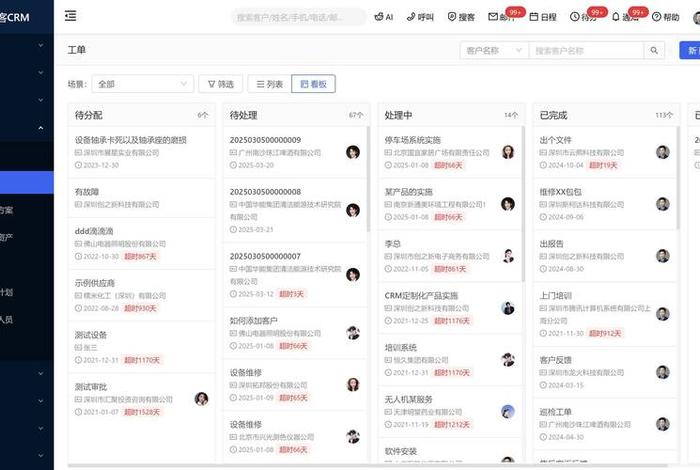Open the ddd滴滴滴 work order card
This screenshot has width=700, height=470.
point(142,243)
